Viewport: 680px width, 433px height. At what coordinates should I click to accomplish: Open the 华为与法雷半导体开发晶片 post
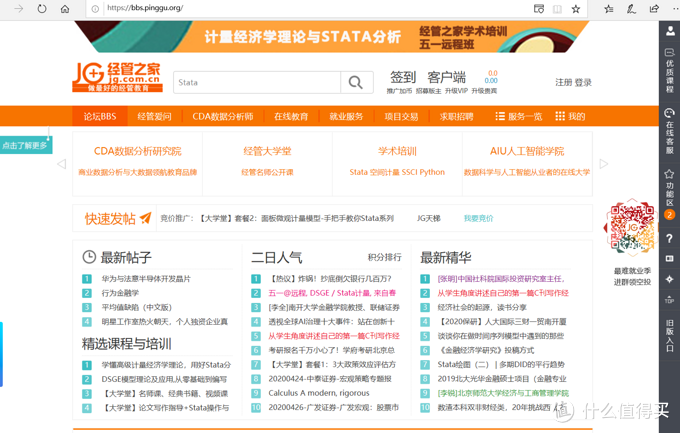coord(145,278)
